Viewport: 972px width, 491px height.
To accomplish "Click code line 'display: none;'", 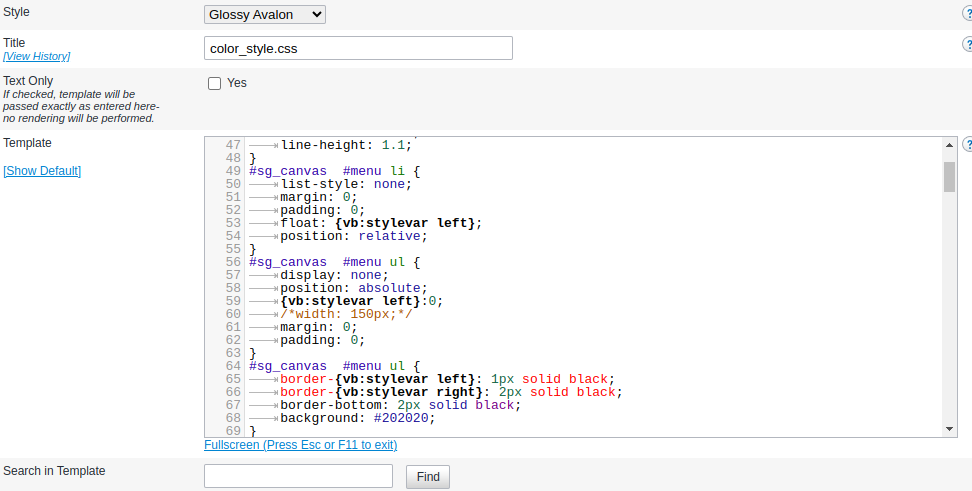I will pos(334,275).
